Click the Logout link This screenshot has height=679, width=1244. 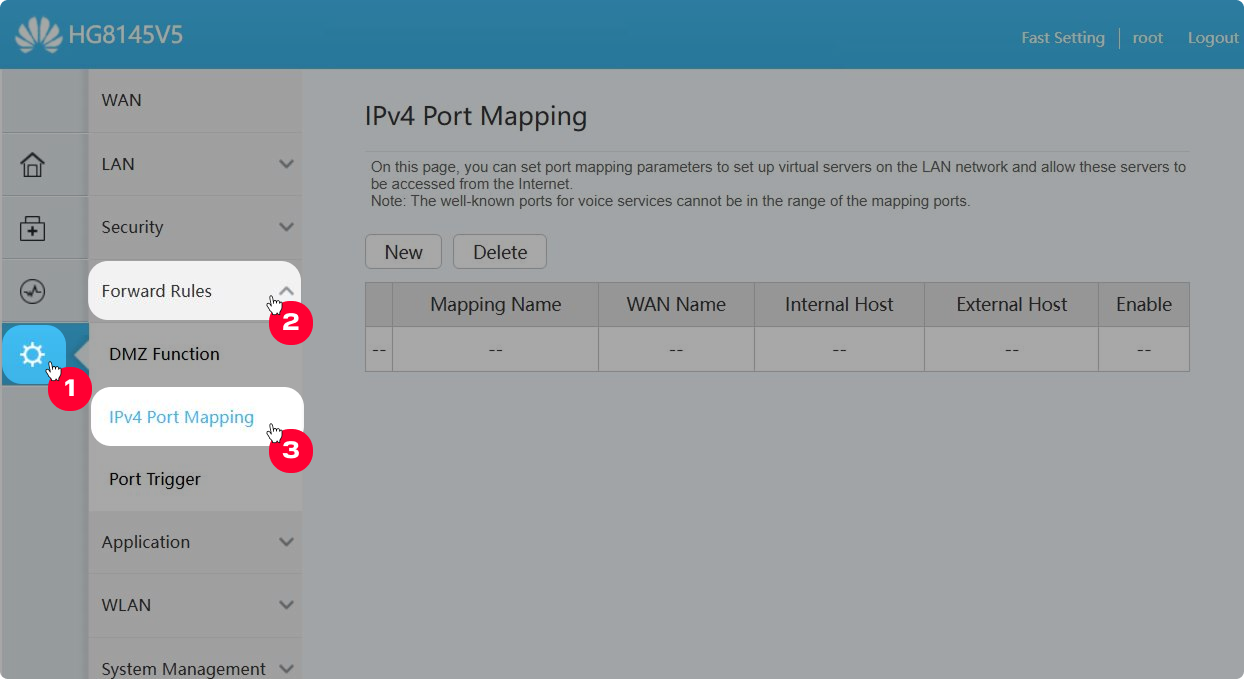[1212, 38]
